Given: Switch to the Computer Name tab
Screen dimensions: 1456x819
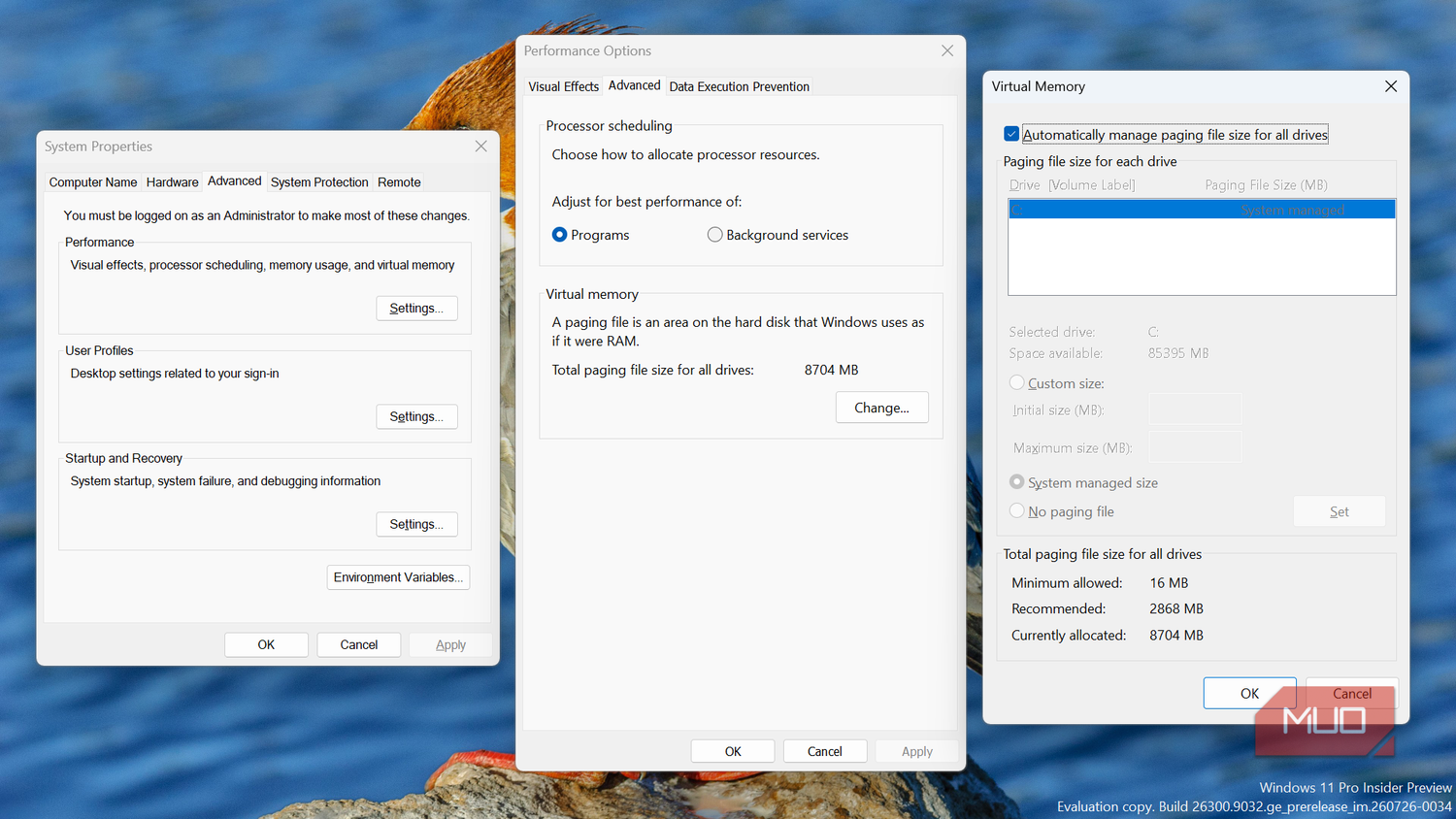Looking at the screenshot, I should (x=93, y=182).
